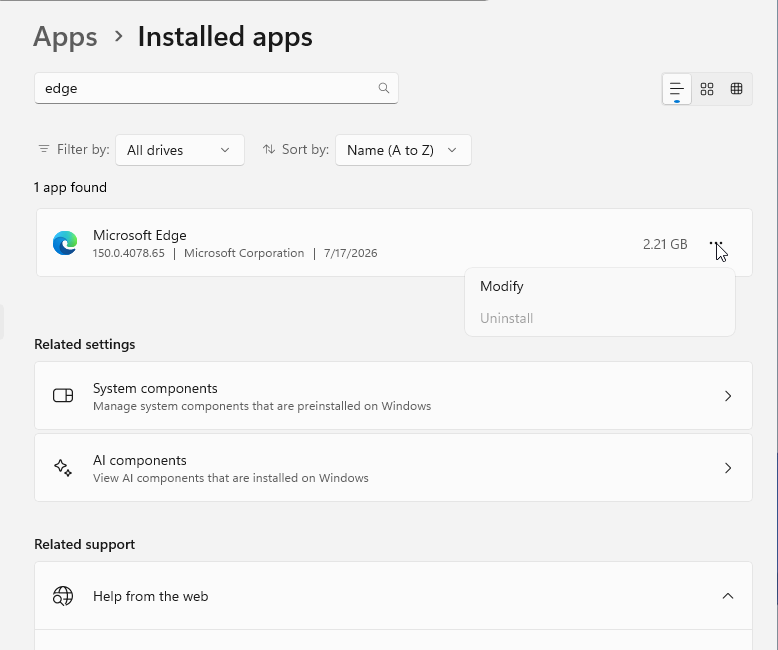The image size is (778, 650).
Task: Switch to grid view layout icon
Action: pyautogui.click(x=707, y=89)
